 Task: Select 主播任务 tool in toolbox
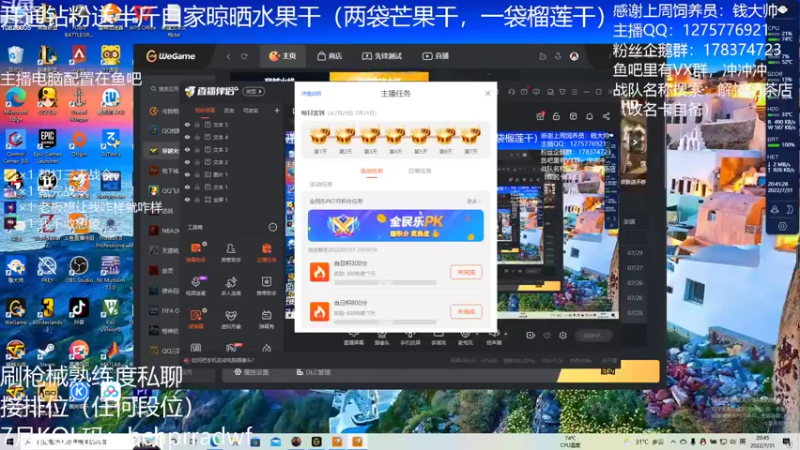266,252
